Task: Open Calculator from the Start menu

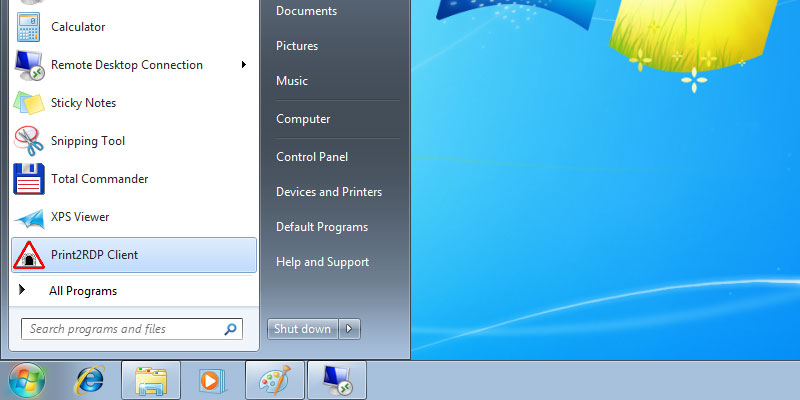Action: coord(78,27)
